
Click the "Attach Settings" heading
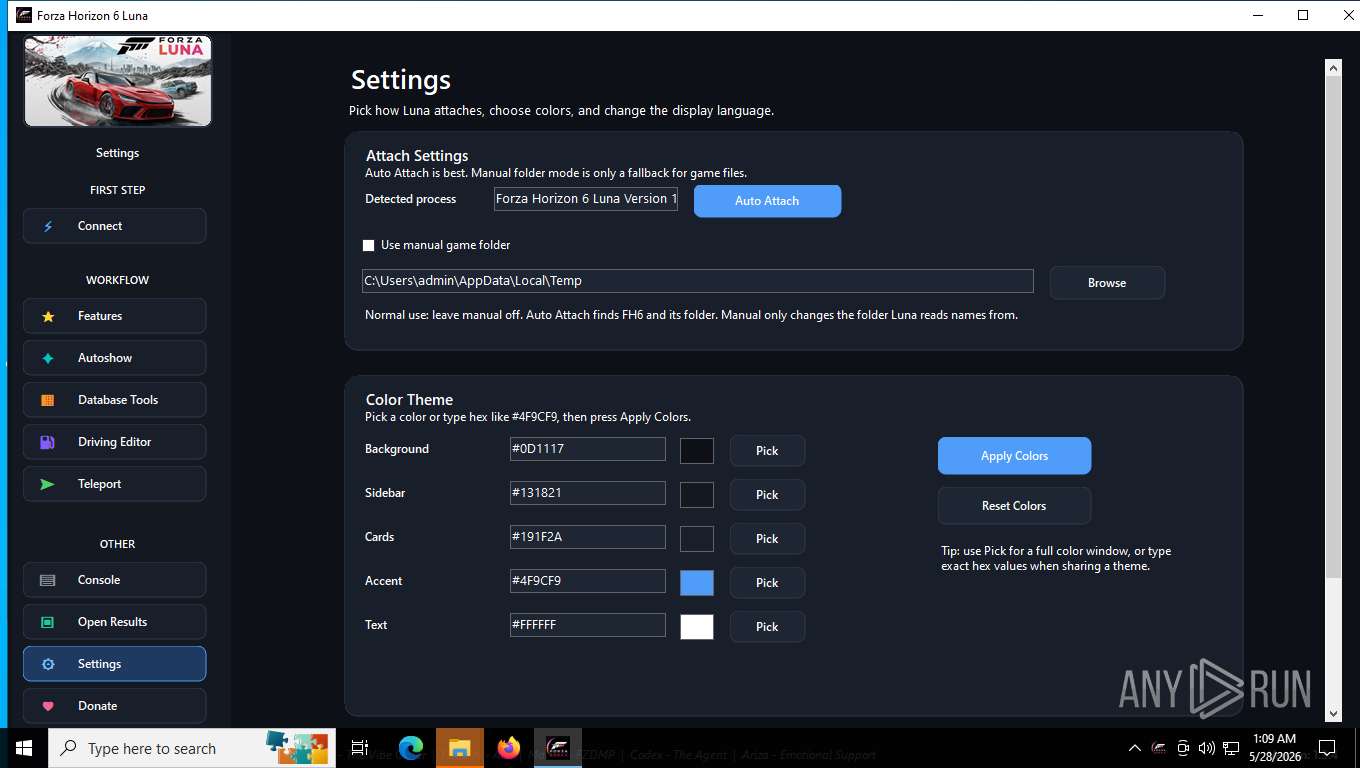pyautogui.click(x=417, y=156)
